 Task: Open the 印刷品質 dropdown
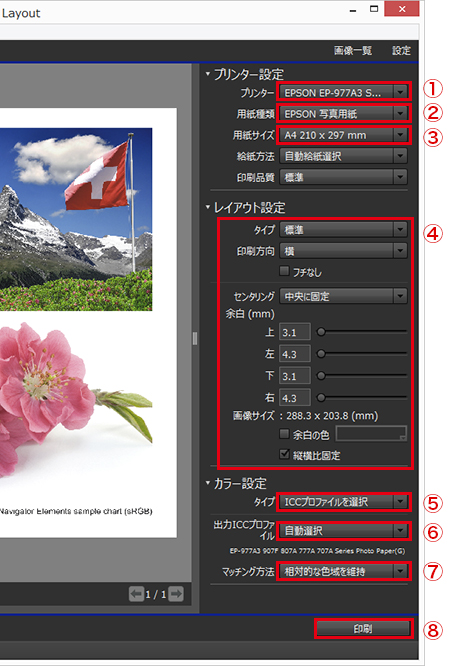pyautogui.click(x=343, y=177)
